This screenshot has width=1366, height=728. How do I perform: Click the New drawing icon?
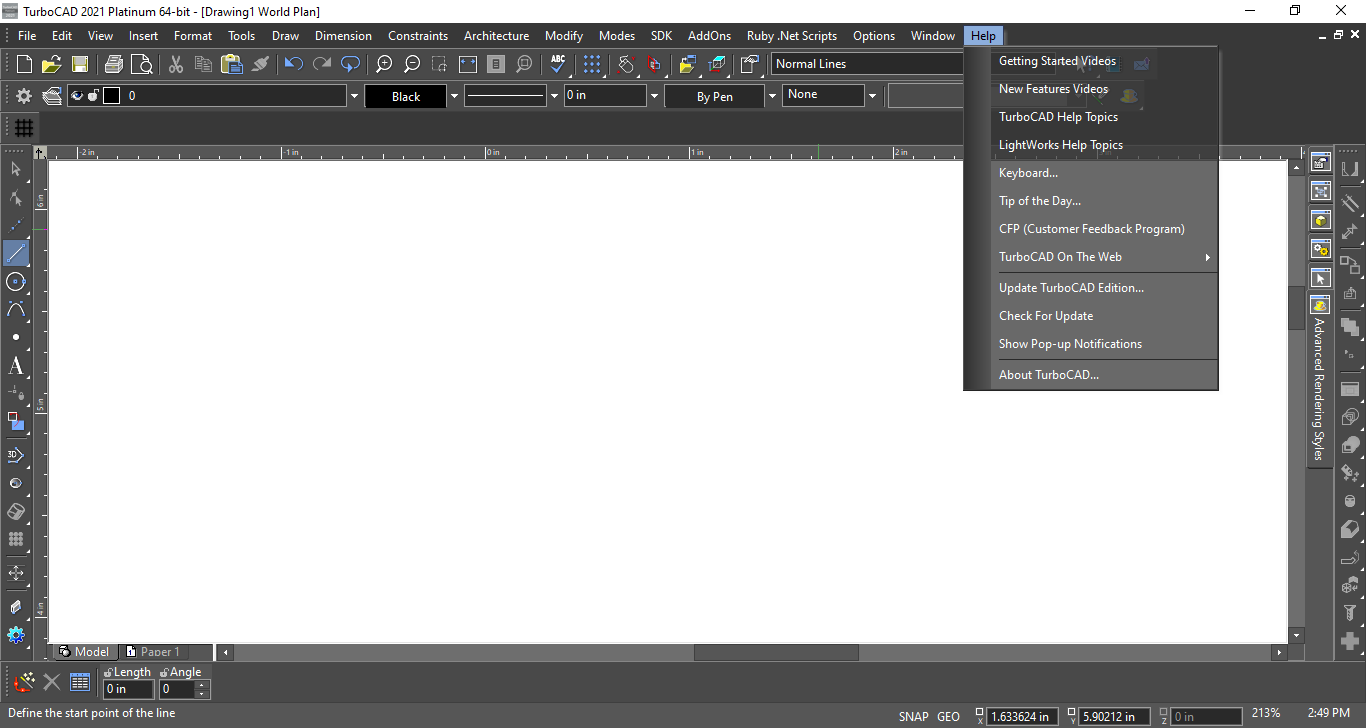click(24, 64)
